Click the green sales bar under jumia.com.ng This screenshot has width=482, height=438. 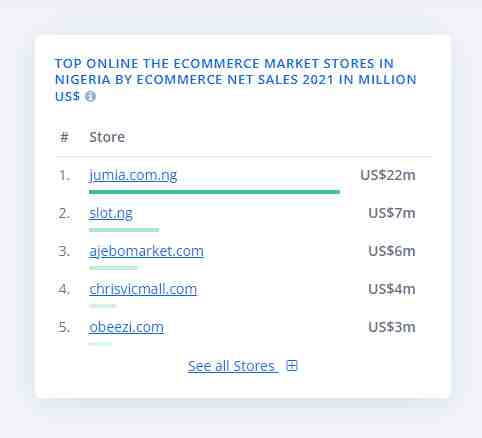(214, 192)
